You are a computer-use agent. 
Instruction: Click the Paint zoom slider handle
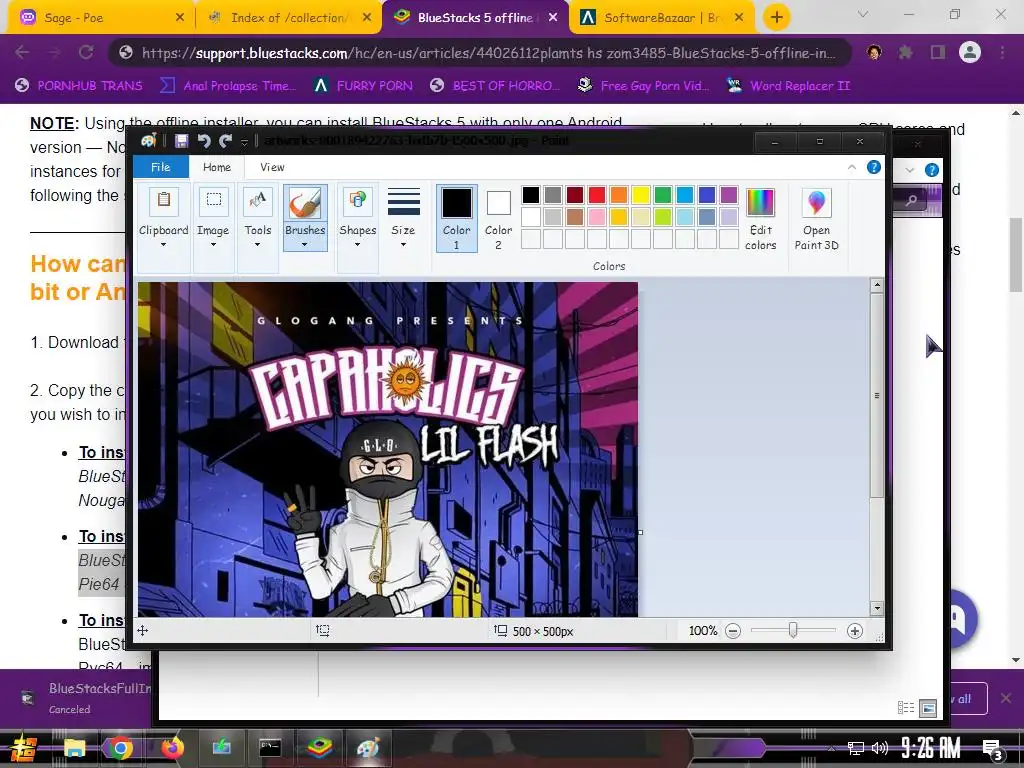click(x=792, y=630)
